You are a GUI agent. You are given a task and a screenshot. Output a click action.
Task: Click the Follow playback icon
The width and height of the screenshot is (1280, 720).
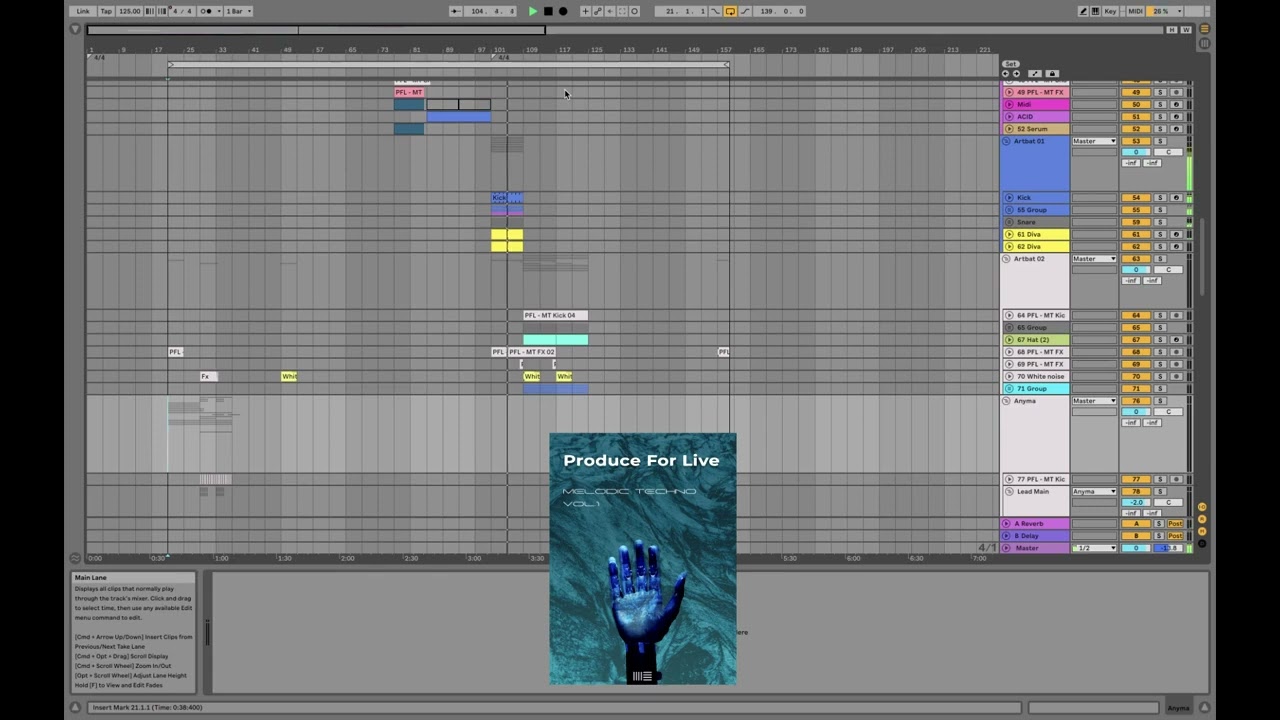(x=455, y=11)
